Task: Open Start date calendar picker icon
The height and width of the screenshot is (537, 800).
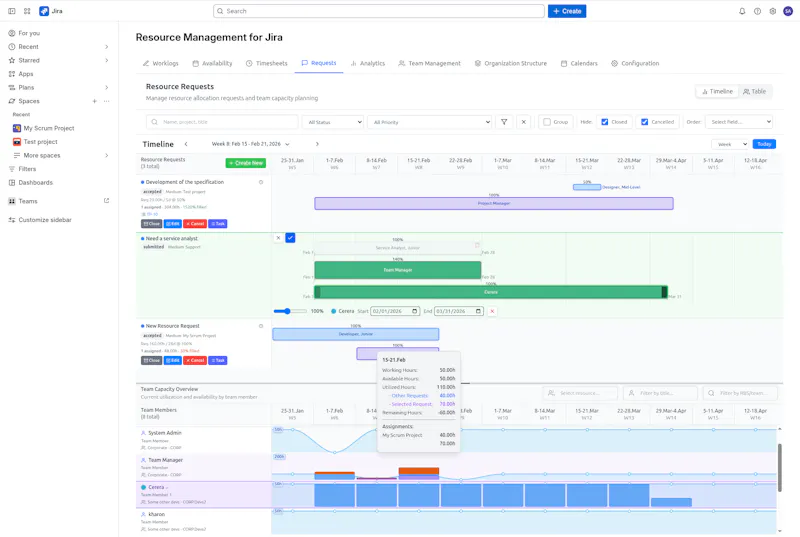Action: [414, 311]
